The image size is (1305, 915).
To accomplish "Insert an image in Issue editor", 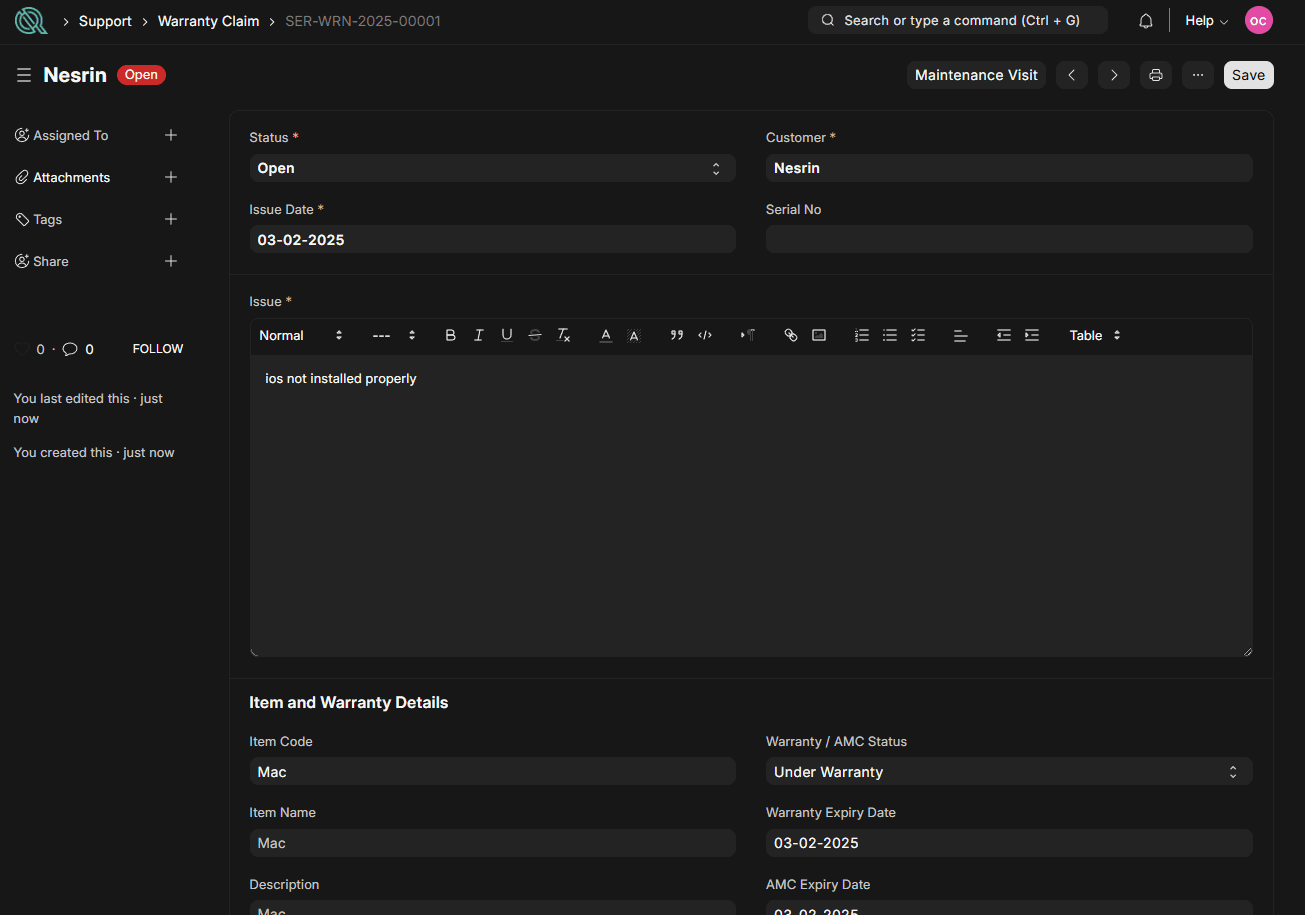I will click(819, 335).
